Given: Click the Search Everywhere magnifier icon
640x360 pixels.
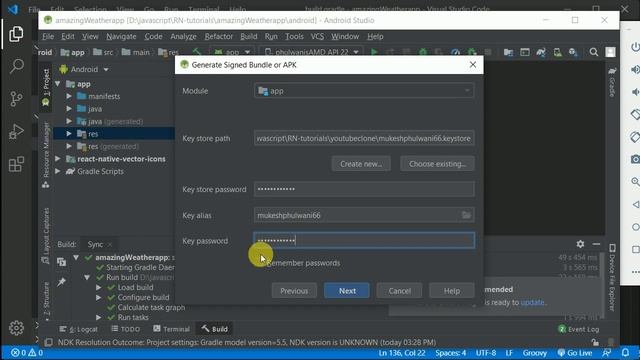Looking at the screenshot, I should pos(594,52).
